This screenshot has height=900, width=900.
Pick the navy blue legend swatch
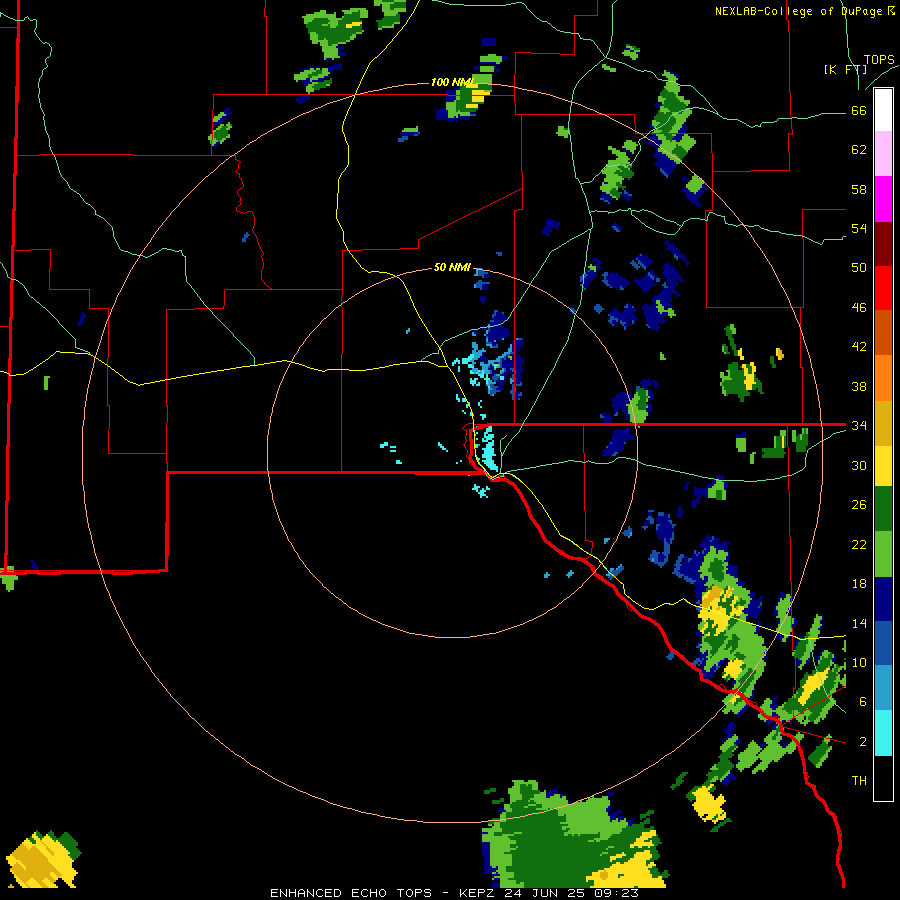pyautogui.click(x=883, y=599)
